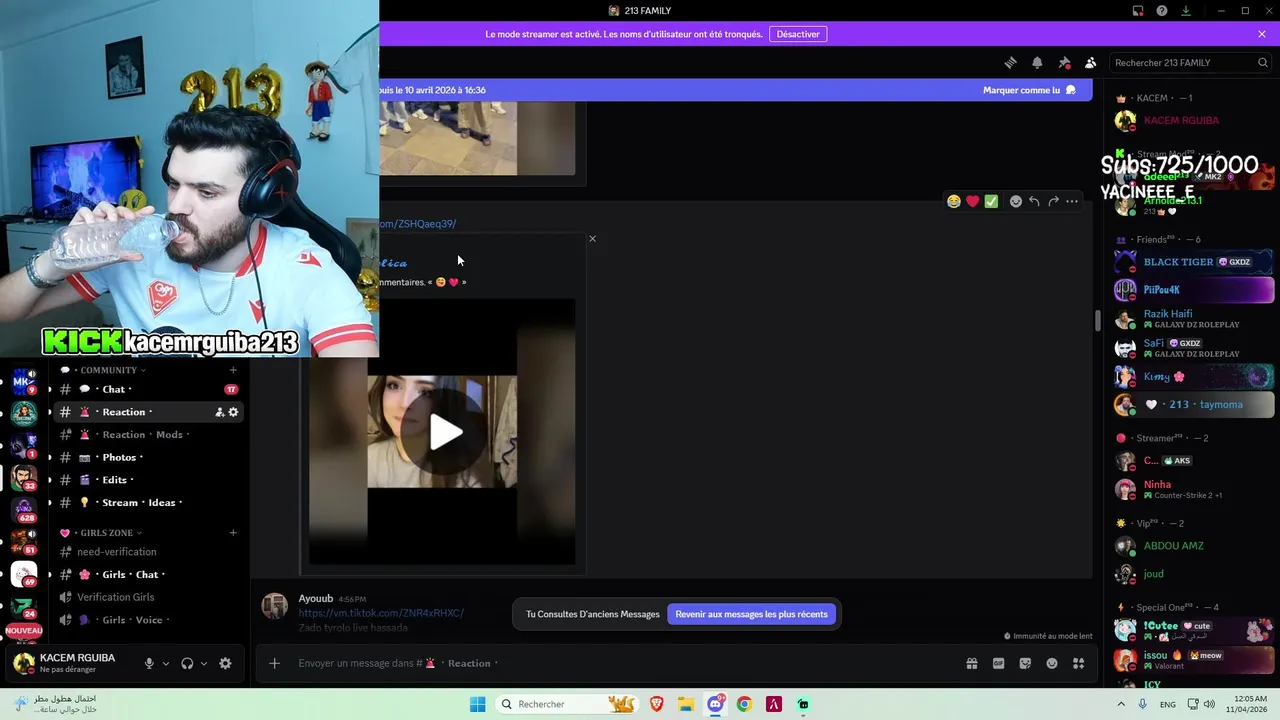Click the plus attachment button
The width and height of the screenshot is (1280, 720).
point(274,663)
